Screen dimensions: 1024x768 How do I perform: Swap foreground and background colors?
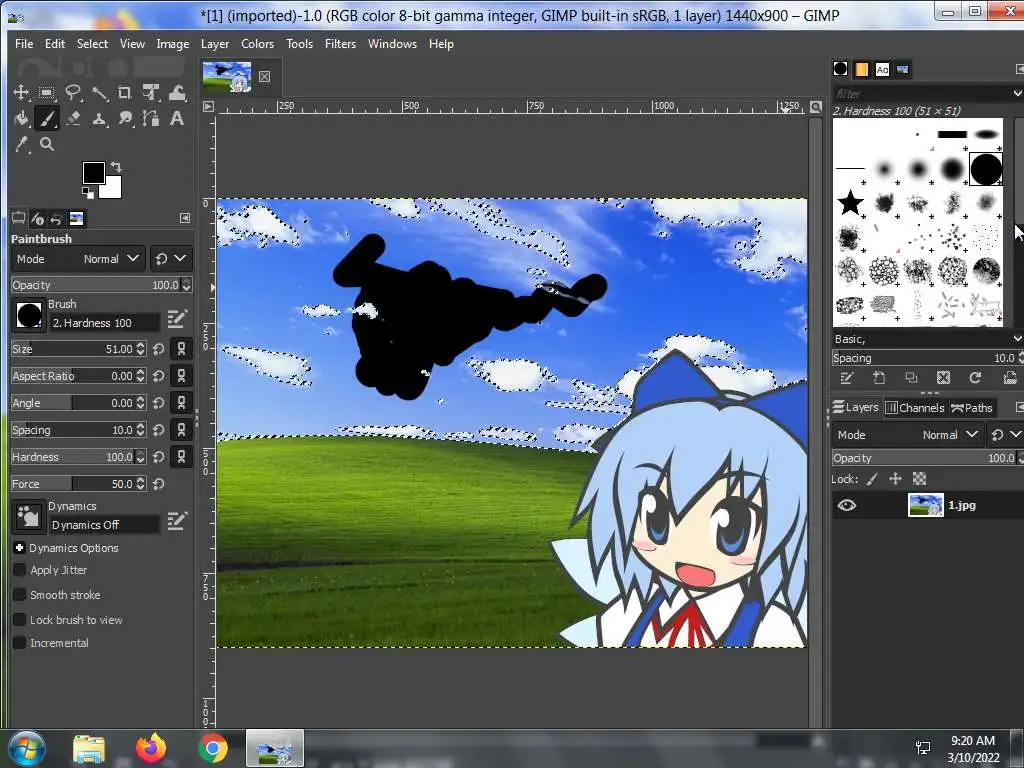(x=116, y=167)
